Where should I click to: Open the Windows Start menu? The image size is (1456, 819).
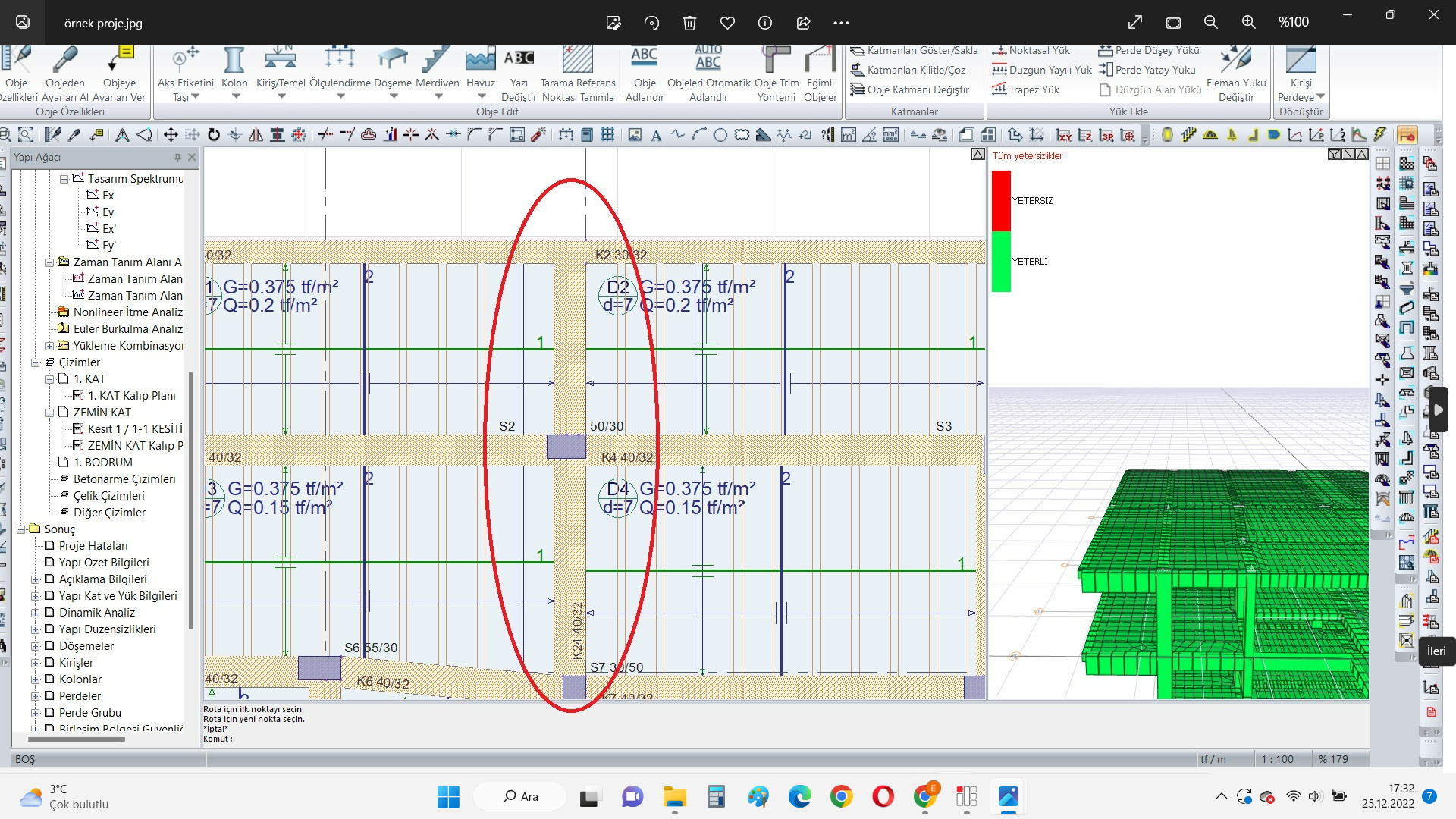[448, 796]
